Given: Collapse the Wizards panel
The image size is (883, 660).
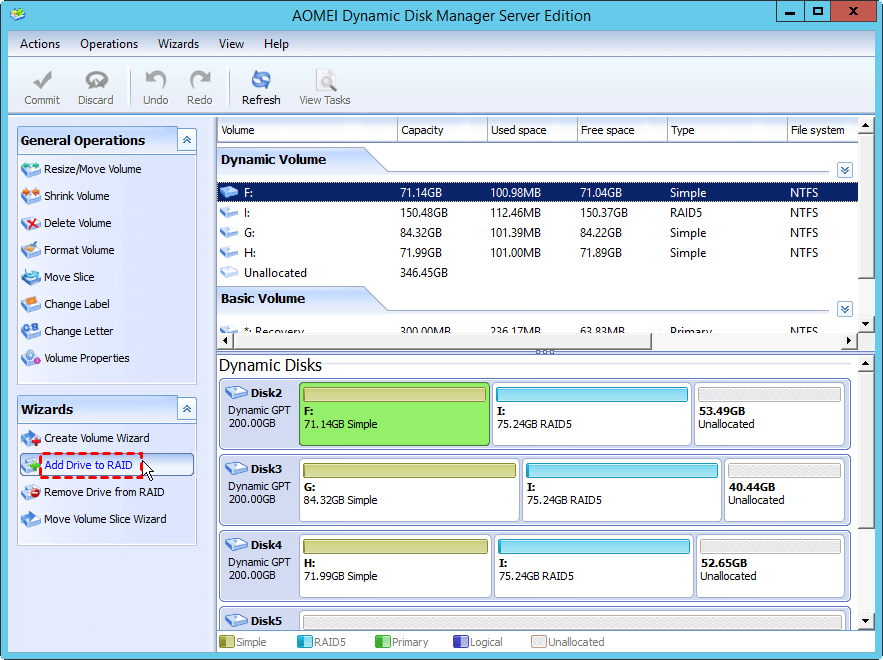Looking at the screenshot, I should [x=187, y=409].
